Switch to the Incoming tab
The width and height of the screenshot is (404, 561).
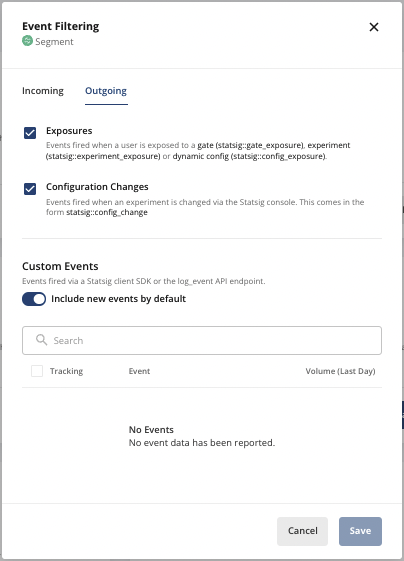coord(43,91)
